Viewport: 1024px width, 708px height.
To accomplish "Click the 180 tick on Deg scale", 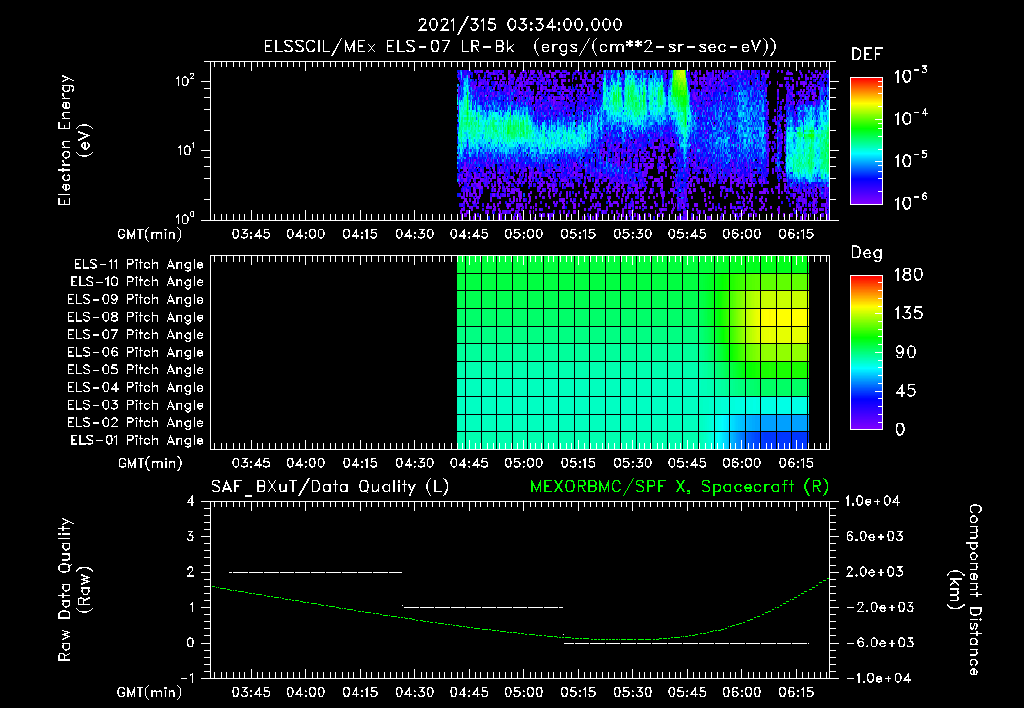I will 908,275.
